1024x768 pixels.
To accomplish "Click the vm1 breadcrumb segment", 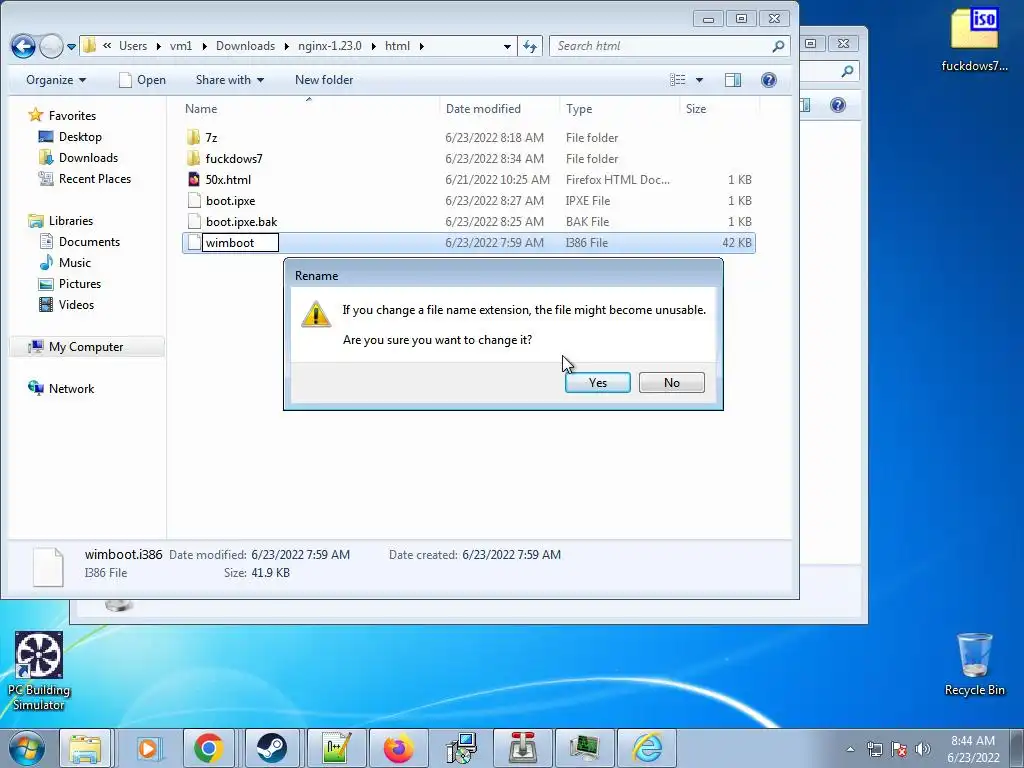I will click(x=181, y=46).
